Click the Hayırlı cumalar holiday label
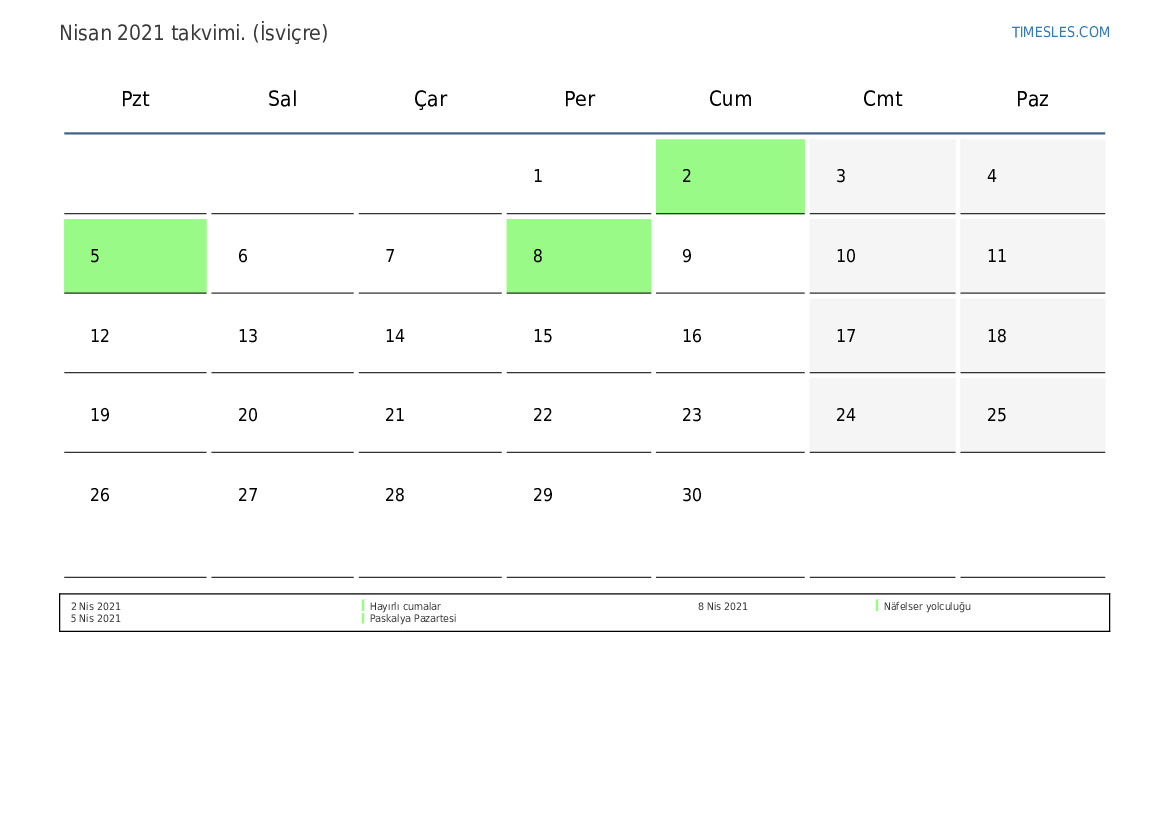This screenshot has height=827, width=1169. point(405,607)
